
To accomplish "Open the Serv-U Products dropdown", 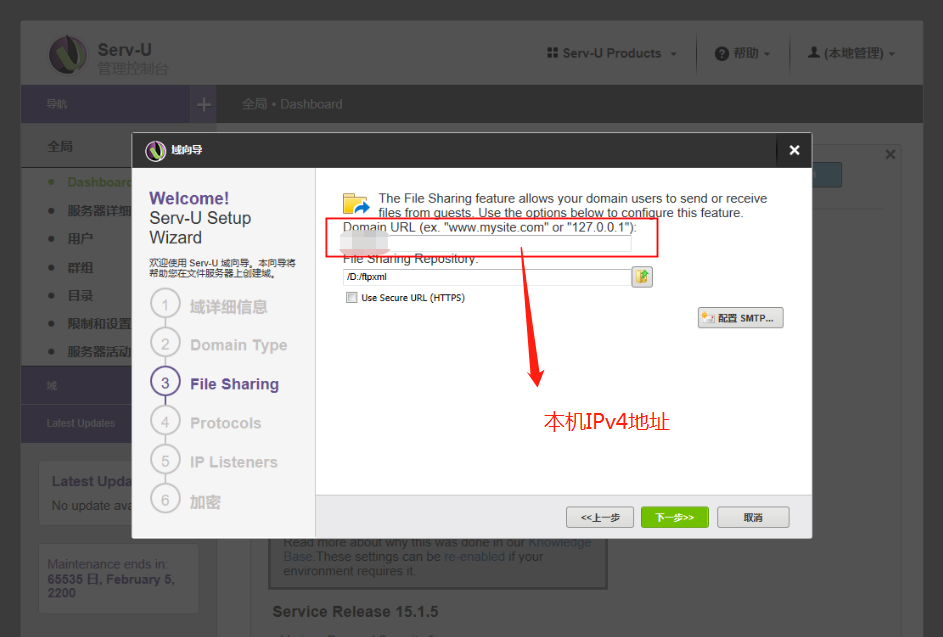I will [612, 53].
